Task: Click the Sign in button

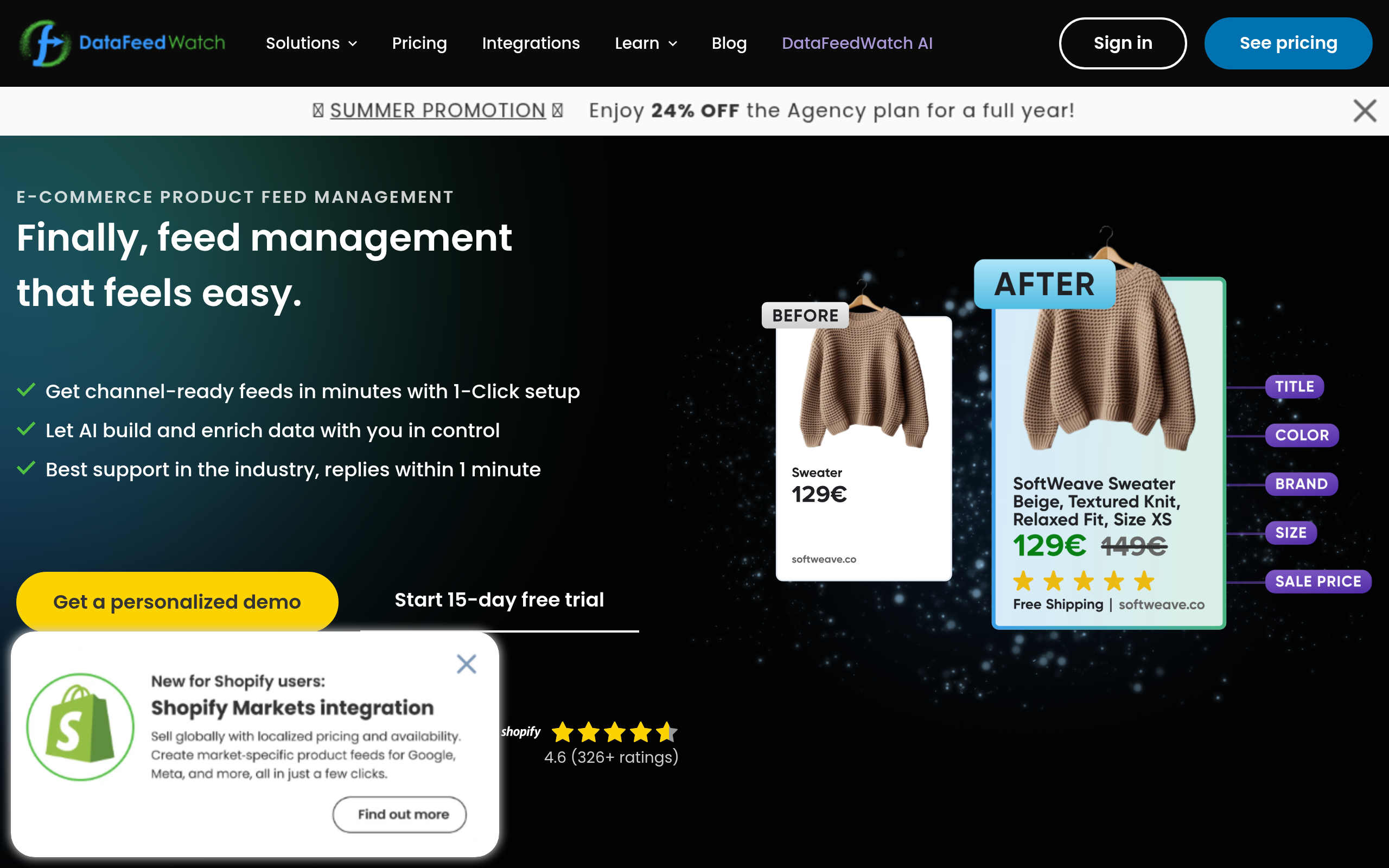Action: click(1122, 43)
